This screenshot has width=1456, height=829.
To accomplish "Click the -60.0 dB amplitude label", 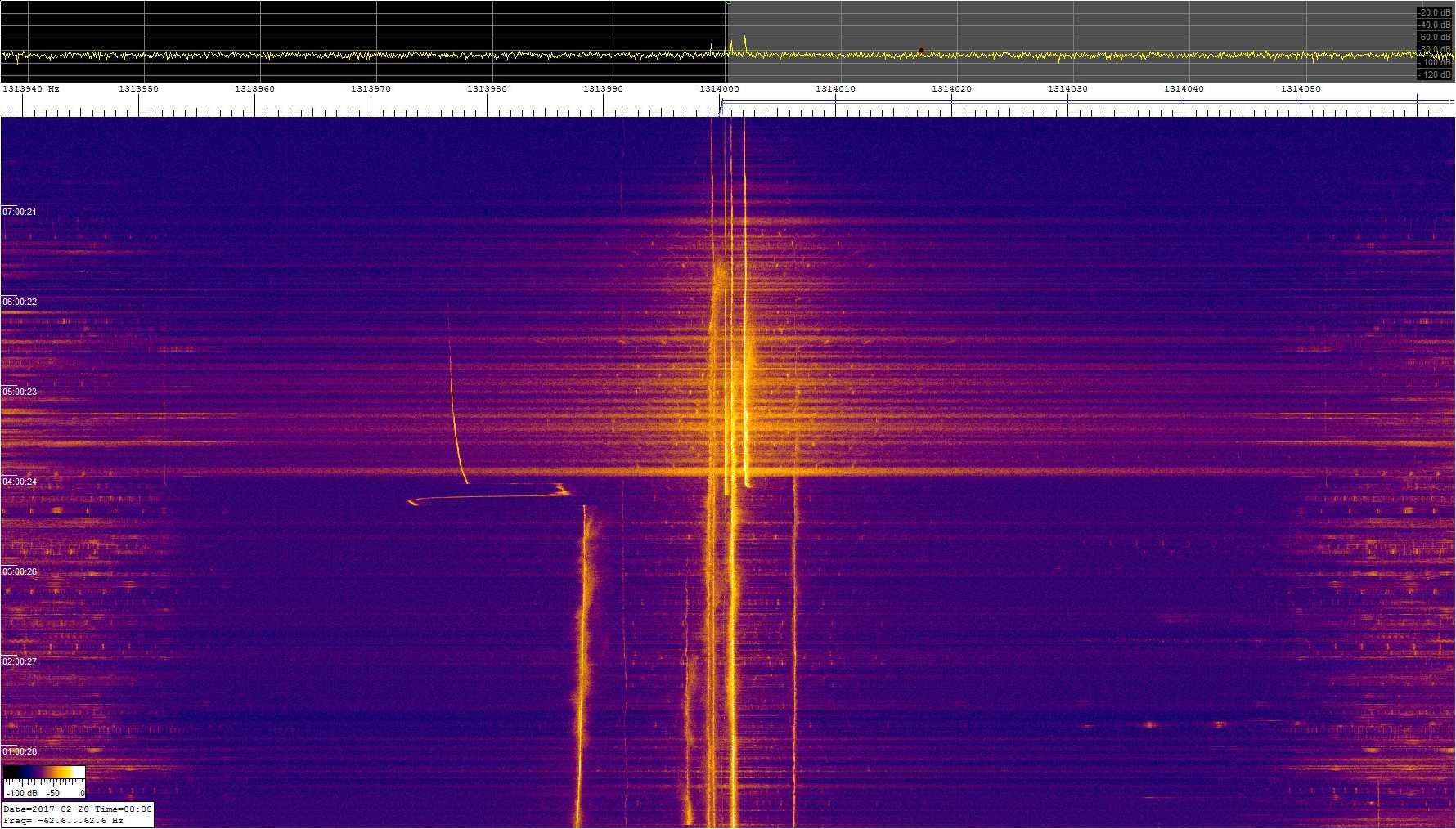I will (1435, 37).
